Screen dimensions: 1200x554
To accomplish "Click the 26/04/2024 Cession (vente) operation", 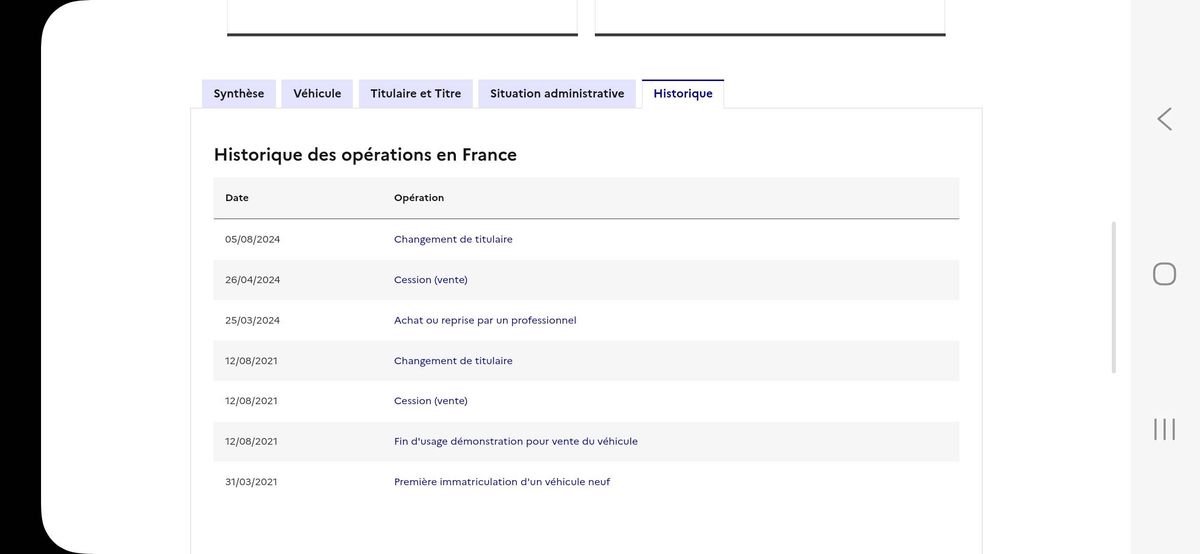I will click(430, 280).
